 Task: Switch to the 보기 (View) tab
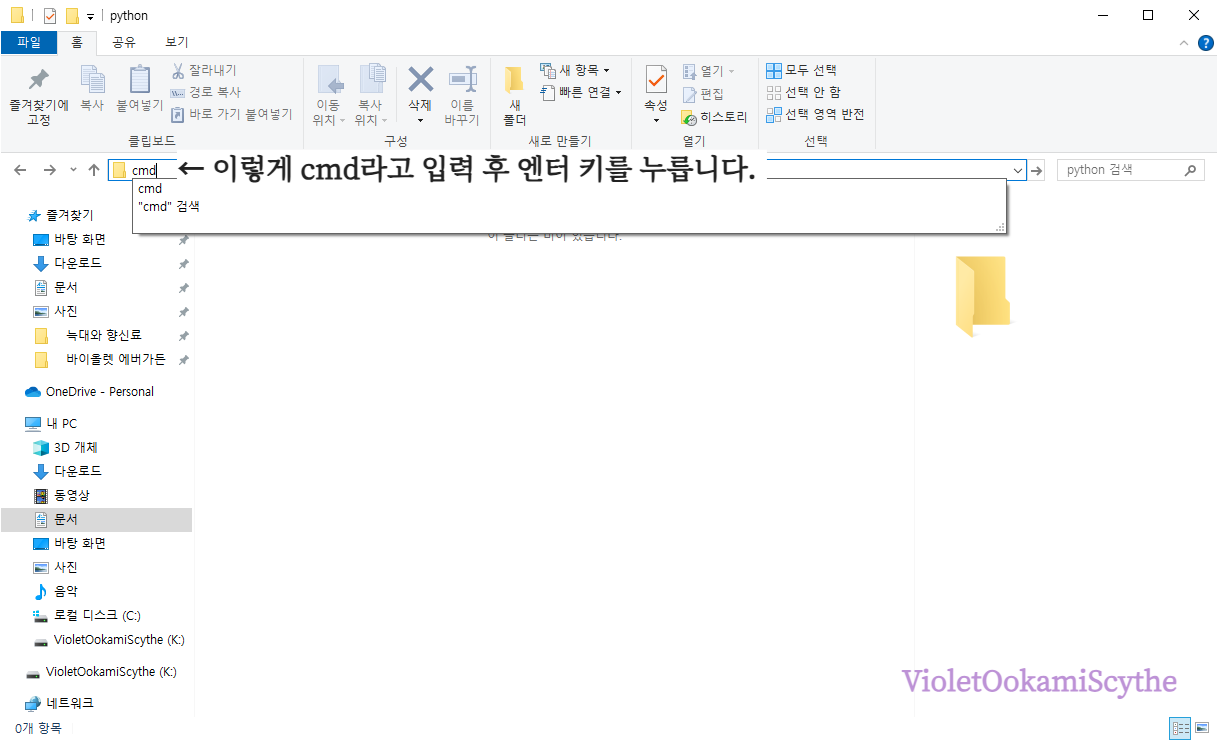coord(176,42)
